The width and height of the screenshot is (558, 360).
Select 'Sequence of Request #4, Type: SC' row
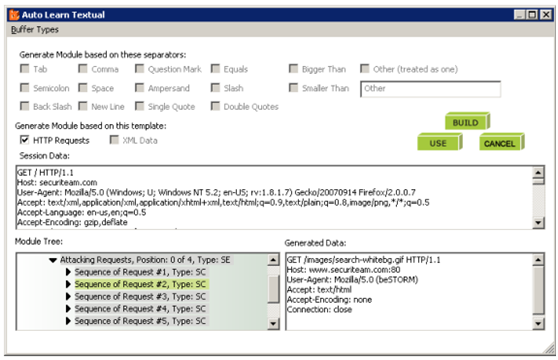pyautogui.click(x=140, y=309)
